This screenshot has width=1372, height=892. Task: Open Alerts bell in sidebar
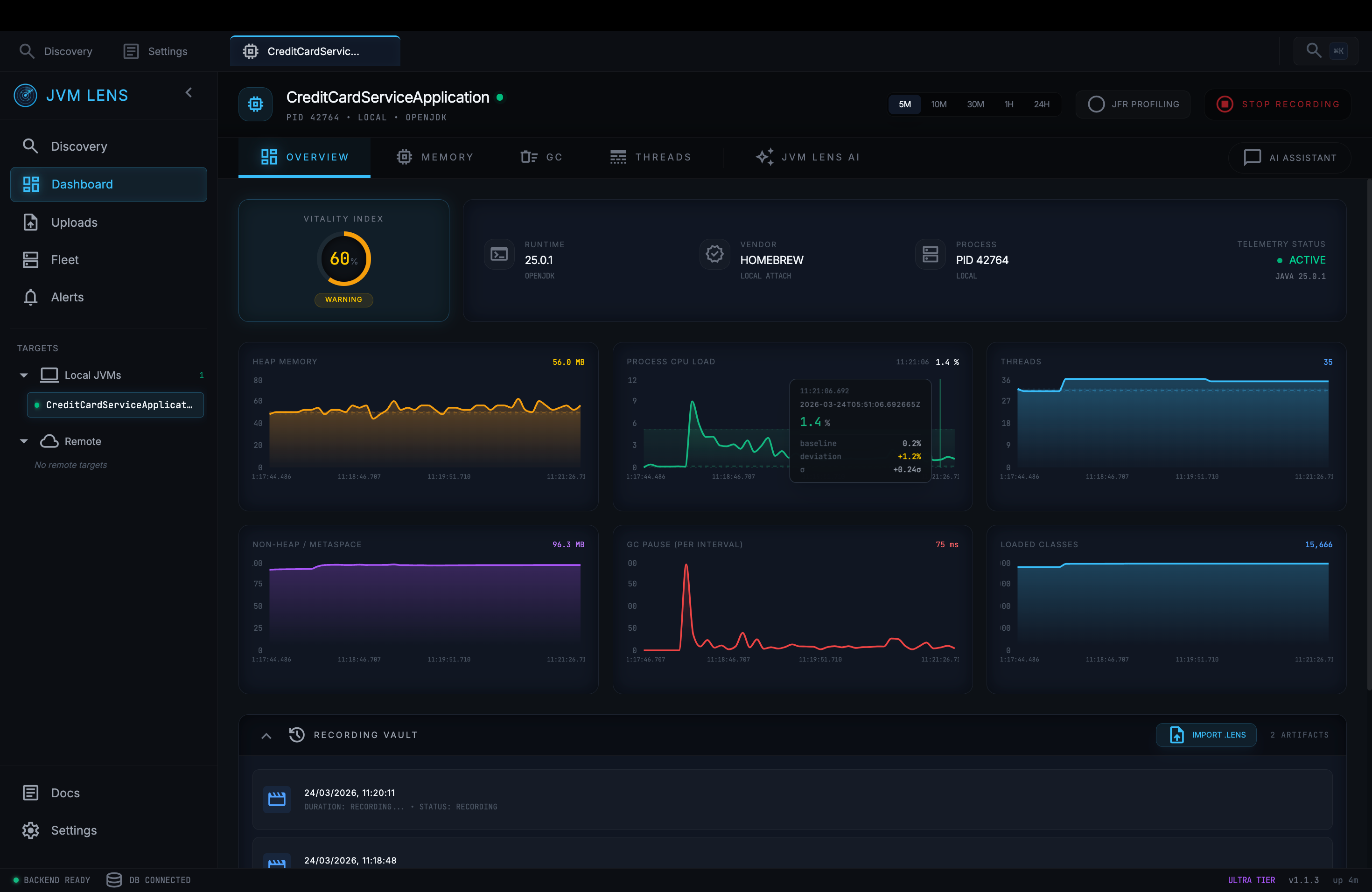[30, 297]
